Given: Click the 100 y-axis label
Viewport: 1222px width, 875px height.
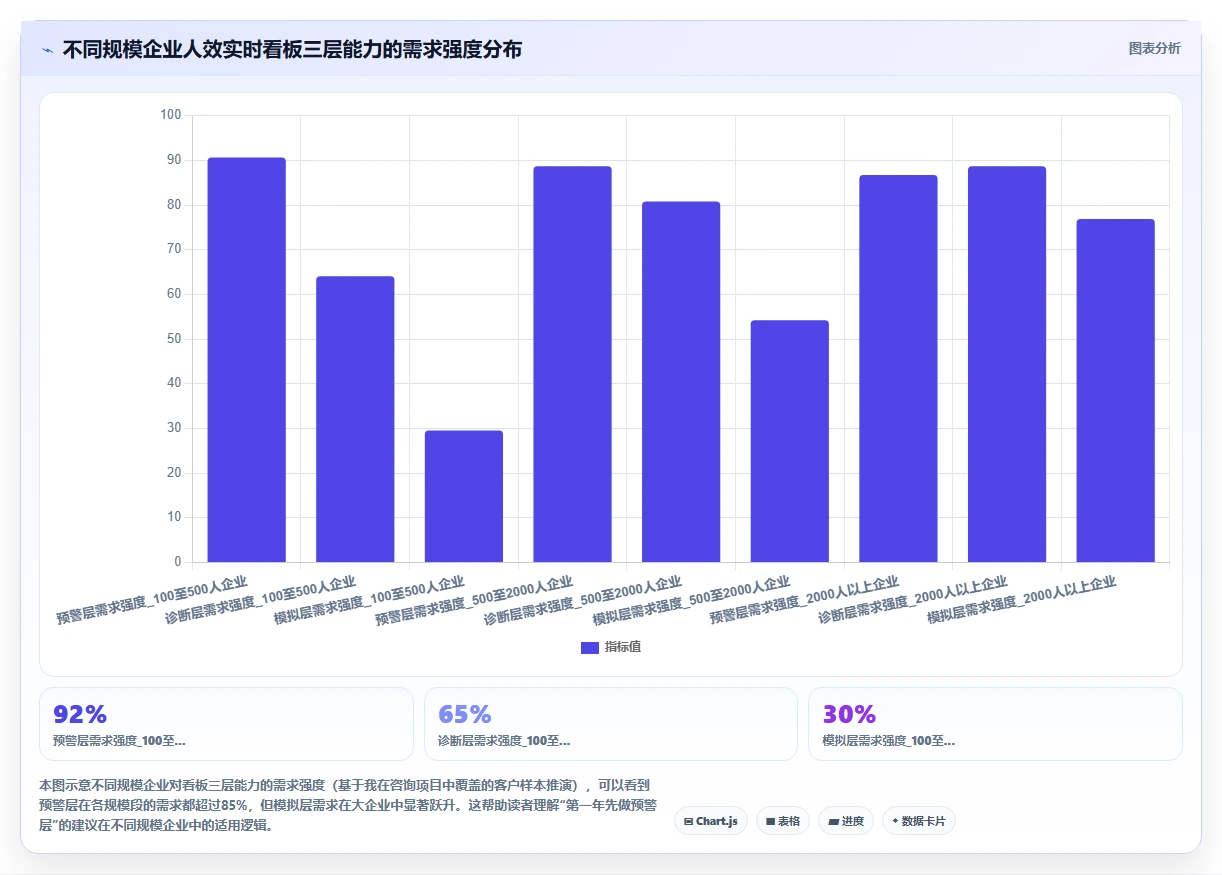Looking at the screenshot, I should click(170, 115).
